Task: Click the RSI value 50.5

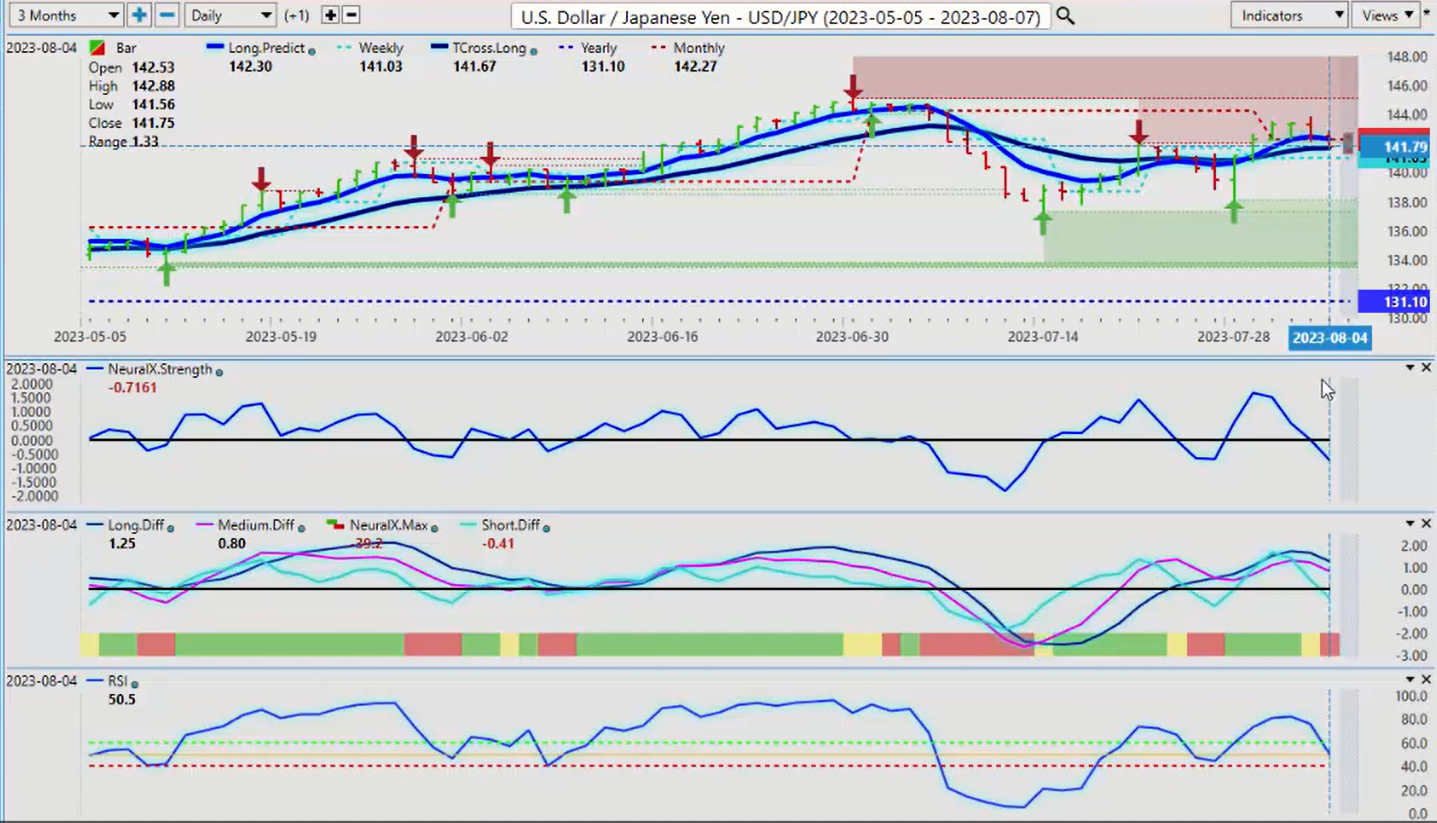Action: [122, 699]
